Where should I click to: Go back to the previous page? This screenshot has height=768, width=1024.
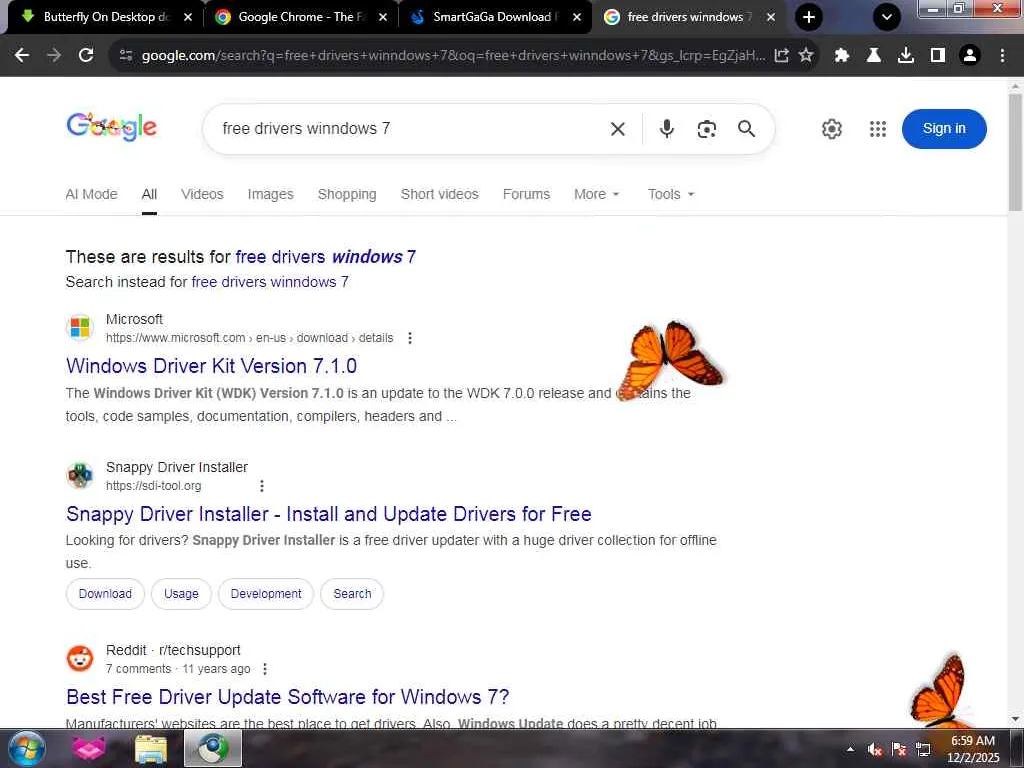click(22, 56)
